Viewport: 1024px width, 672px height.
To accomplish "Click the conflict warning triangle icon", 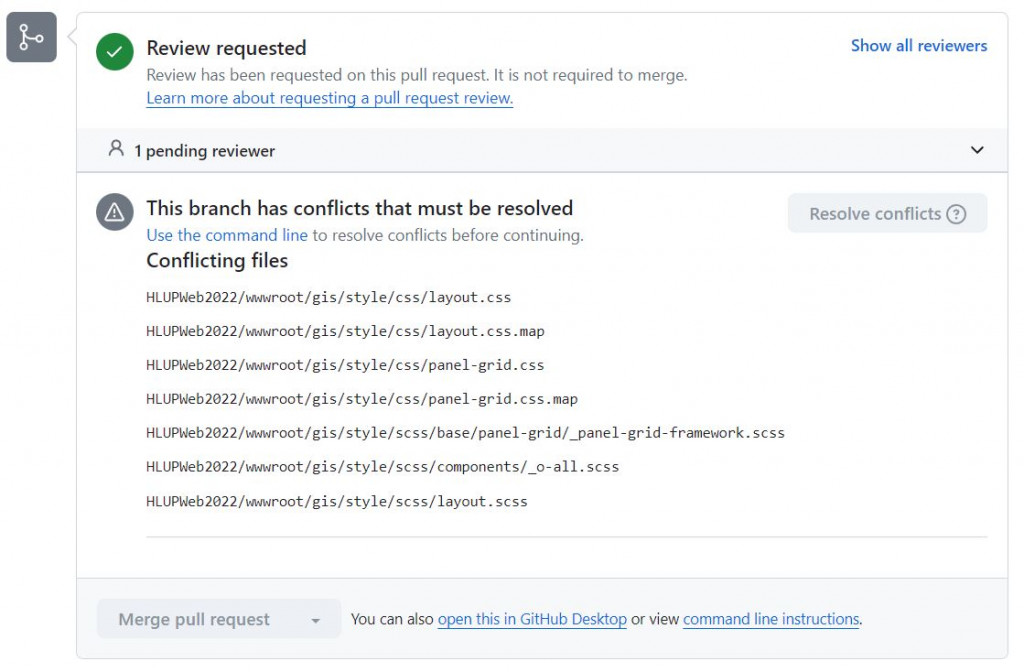I will coord(115,212).
